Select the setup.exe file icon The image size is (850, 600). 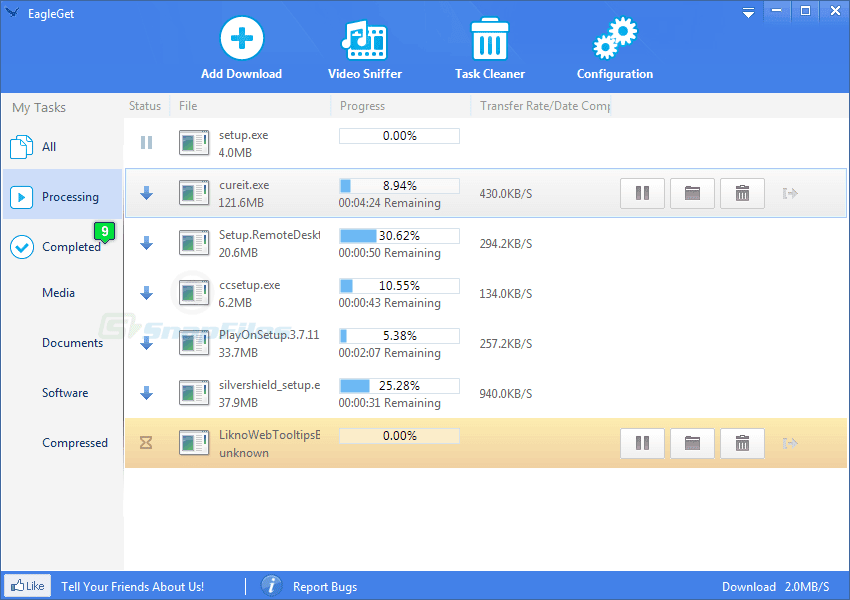point(194,143)
